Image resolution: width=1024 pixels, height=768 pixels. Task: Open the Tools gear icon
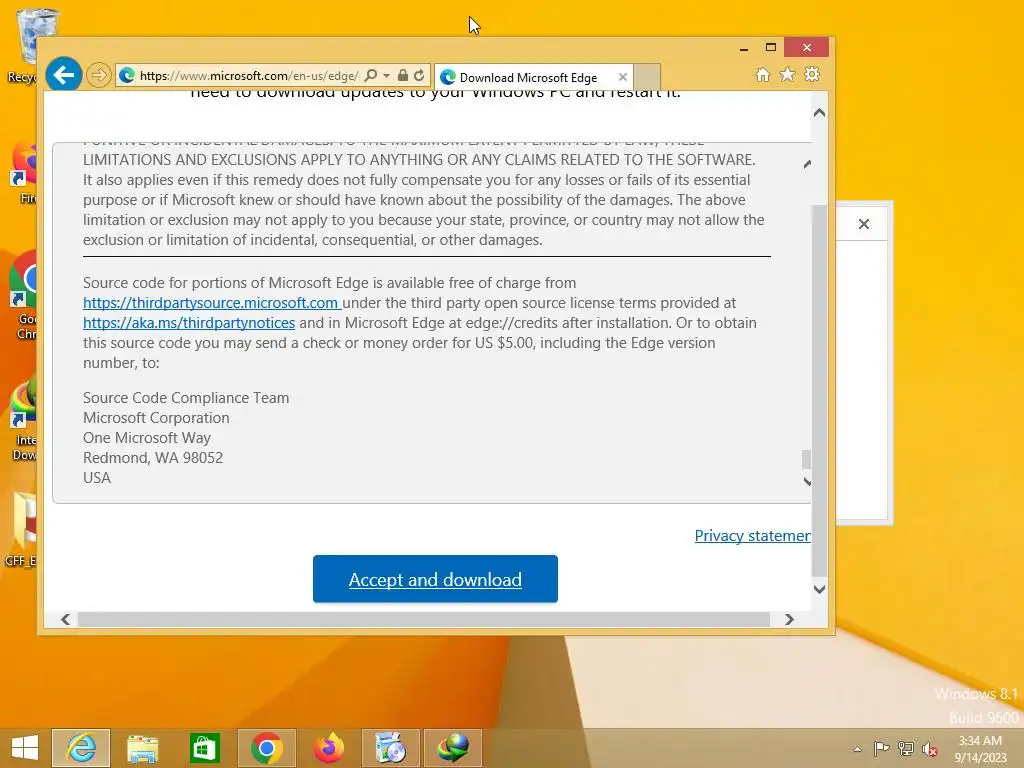pos(812,74)
